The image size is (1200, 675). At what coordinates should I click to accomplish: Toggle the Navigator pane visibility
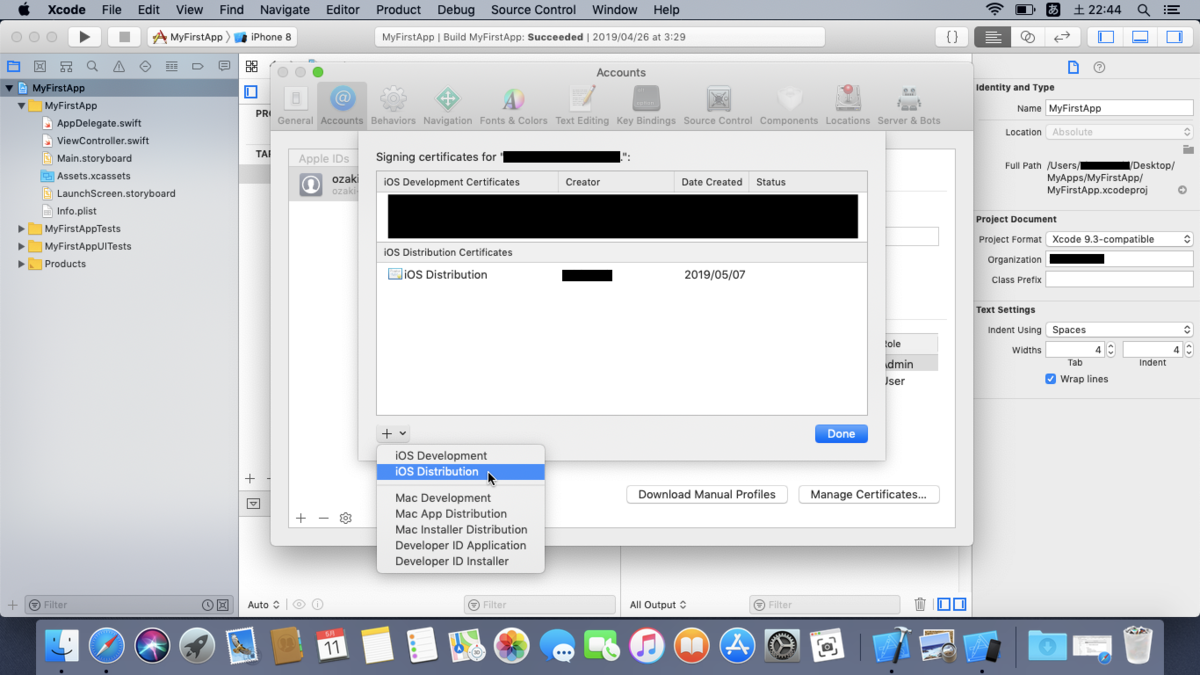pos(1106,37)
